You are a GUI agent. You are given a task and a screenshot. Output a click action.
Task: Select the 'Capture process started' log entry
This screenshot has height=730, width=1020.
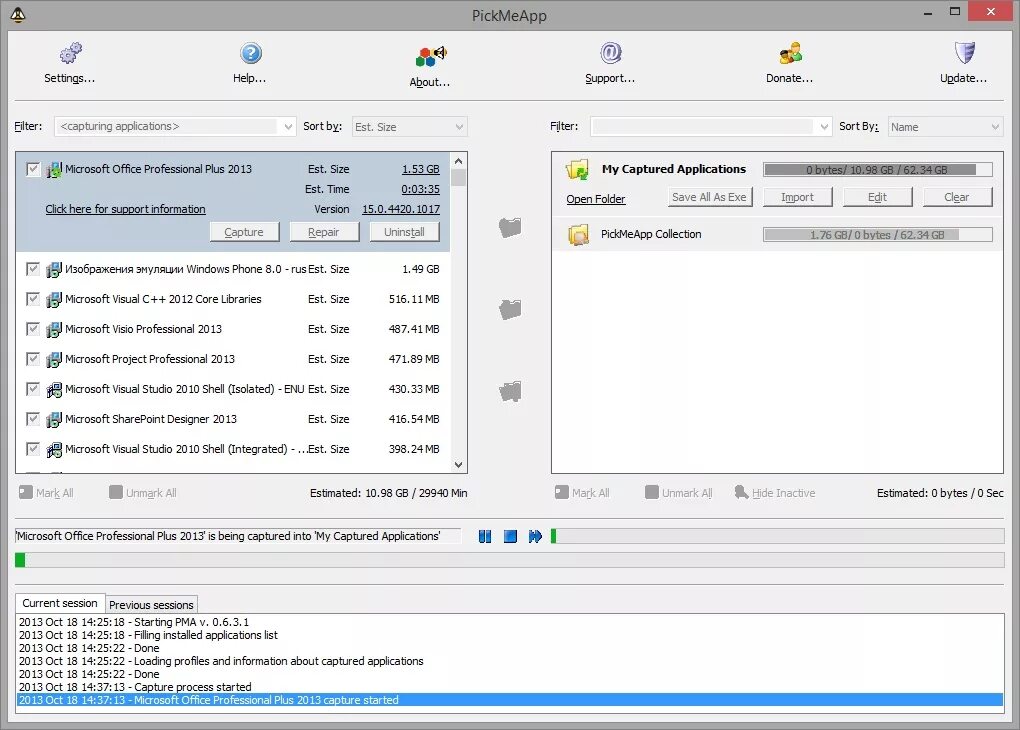click(x=510, y=687)
